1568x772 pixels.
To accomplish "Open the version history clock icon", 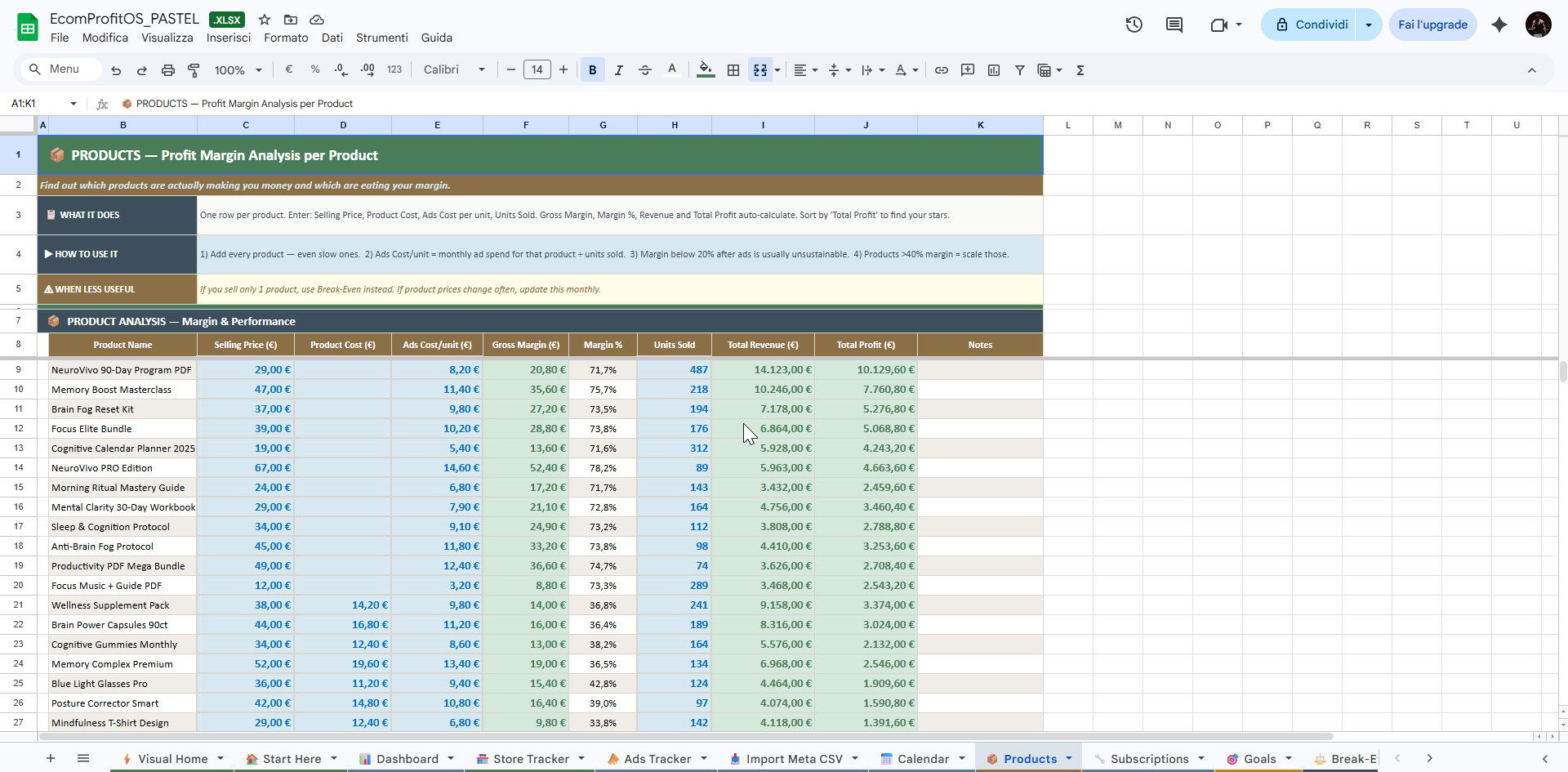I will pos(1134,25).
